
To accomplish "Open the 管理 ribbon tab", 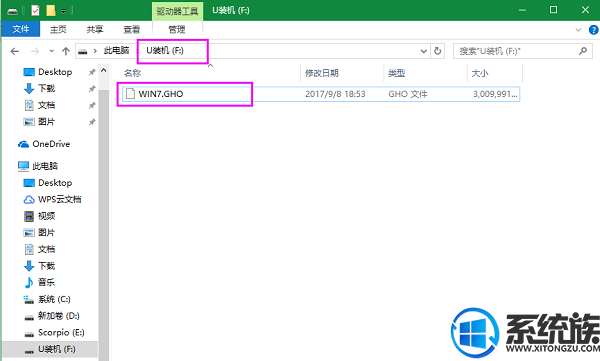I will [177, 29].
